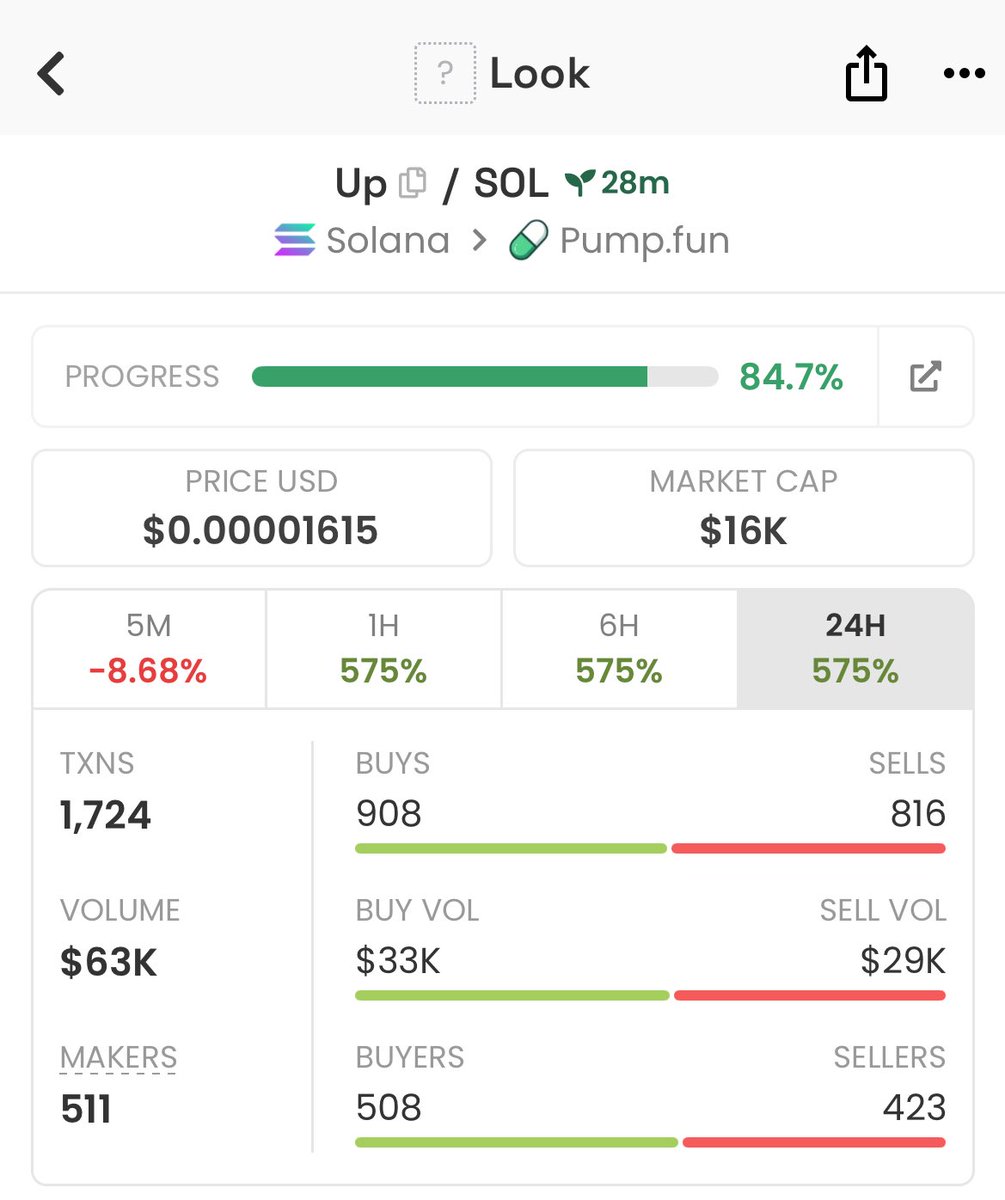Tap the PROGRESS label

click(x=142, y=377)
